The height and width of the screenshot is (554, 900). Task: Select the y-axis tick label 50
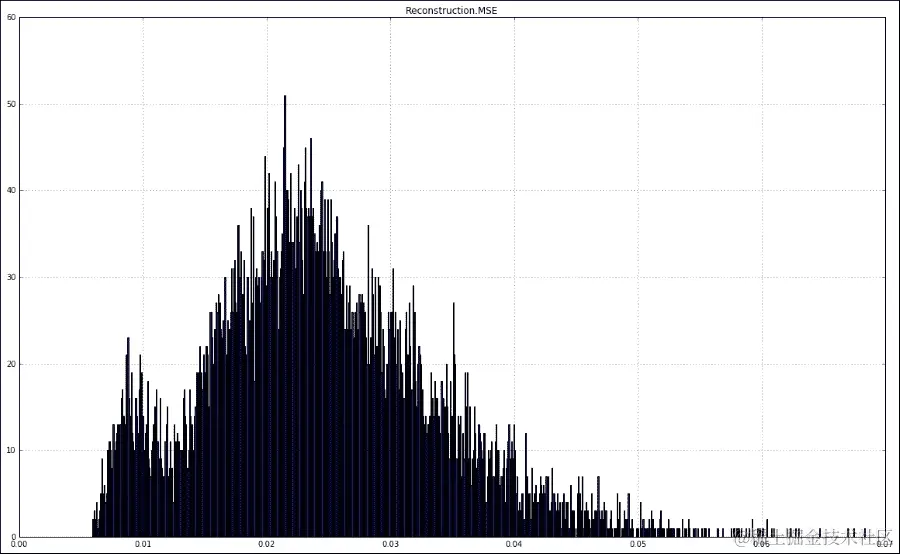pos(11,104)
